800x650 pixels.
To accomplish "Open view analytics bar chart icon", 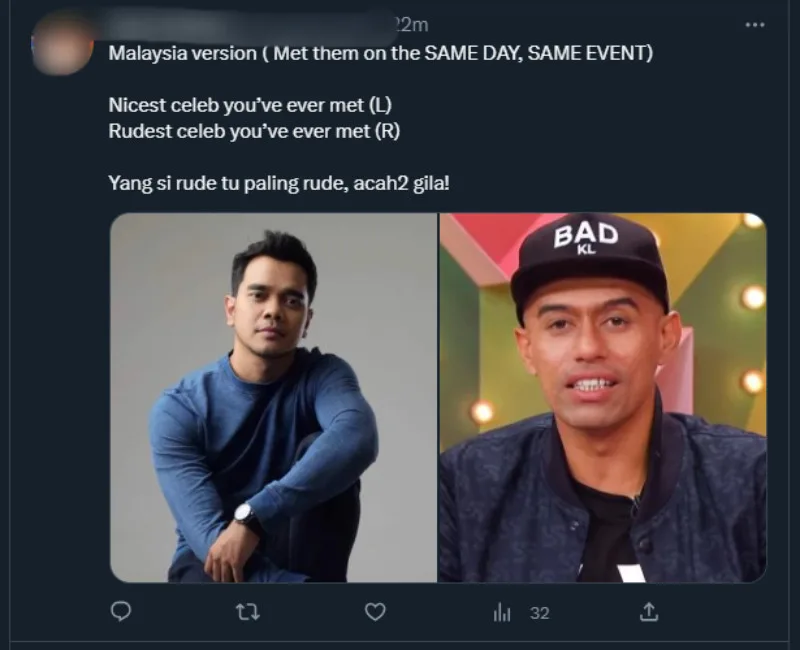I will (502, 612).
